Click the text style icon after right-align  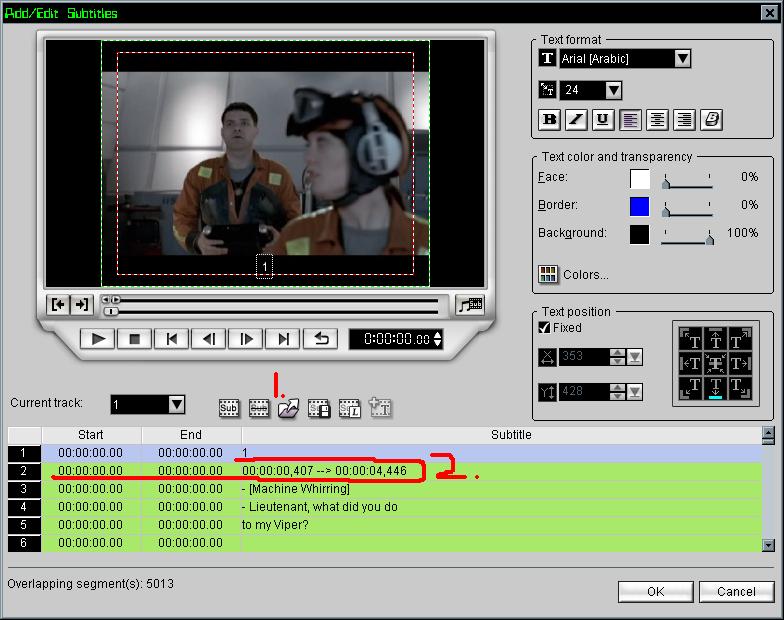pyautogui.click(x=712, y=120)
